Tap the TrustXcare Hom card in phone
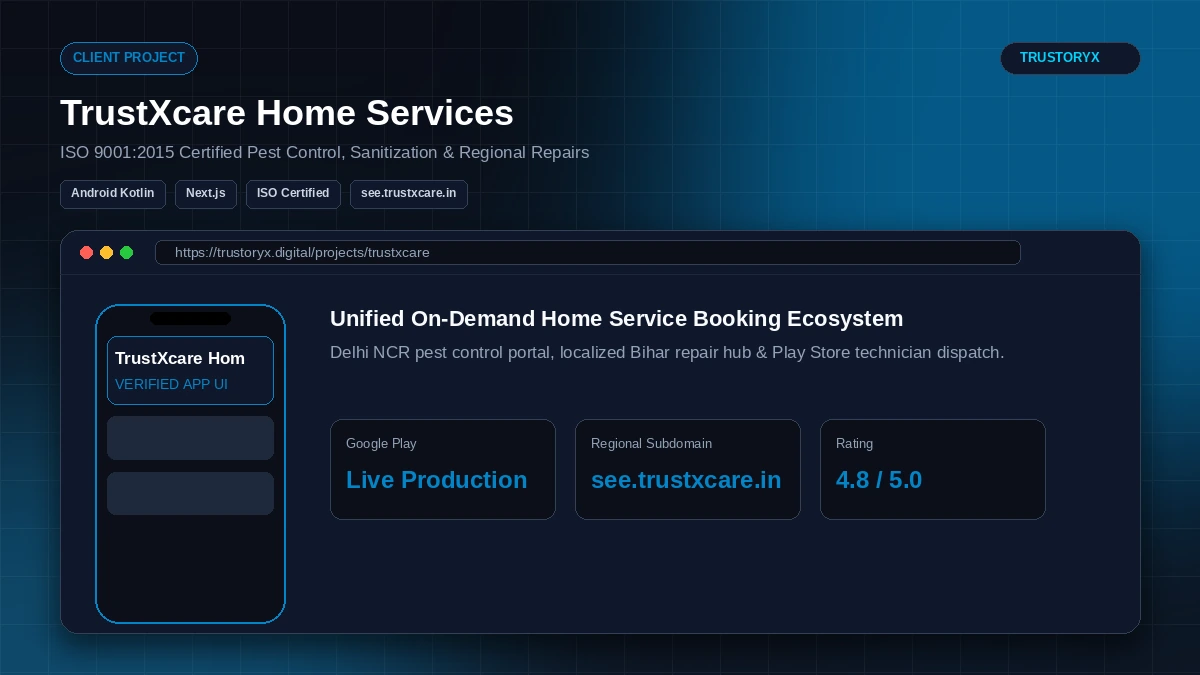1200x675 pixels. [x=190, y=370]
